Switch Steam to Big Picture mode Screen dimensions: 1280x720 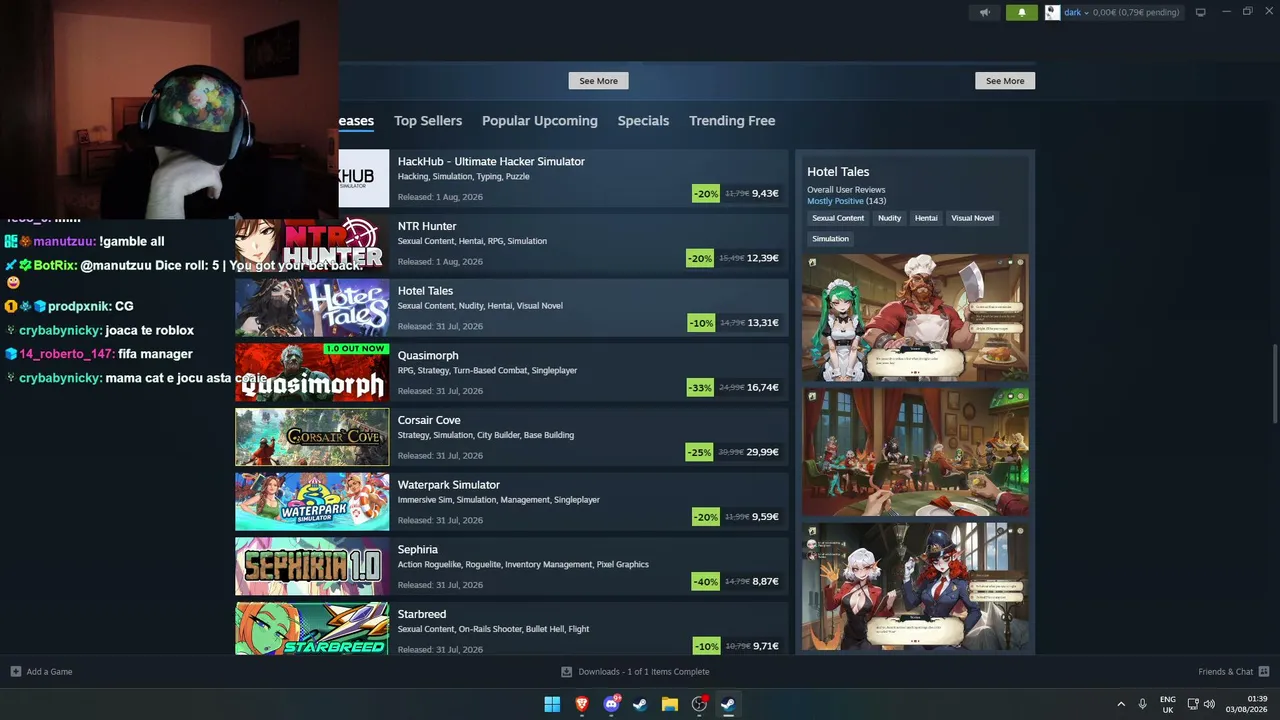(1200, 12)
